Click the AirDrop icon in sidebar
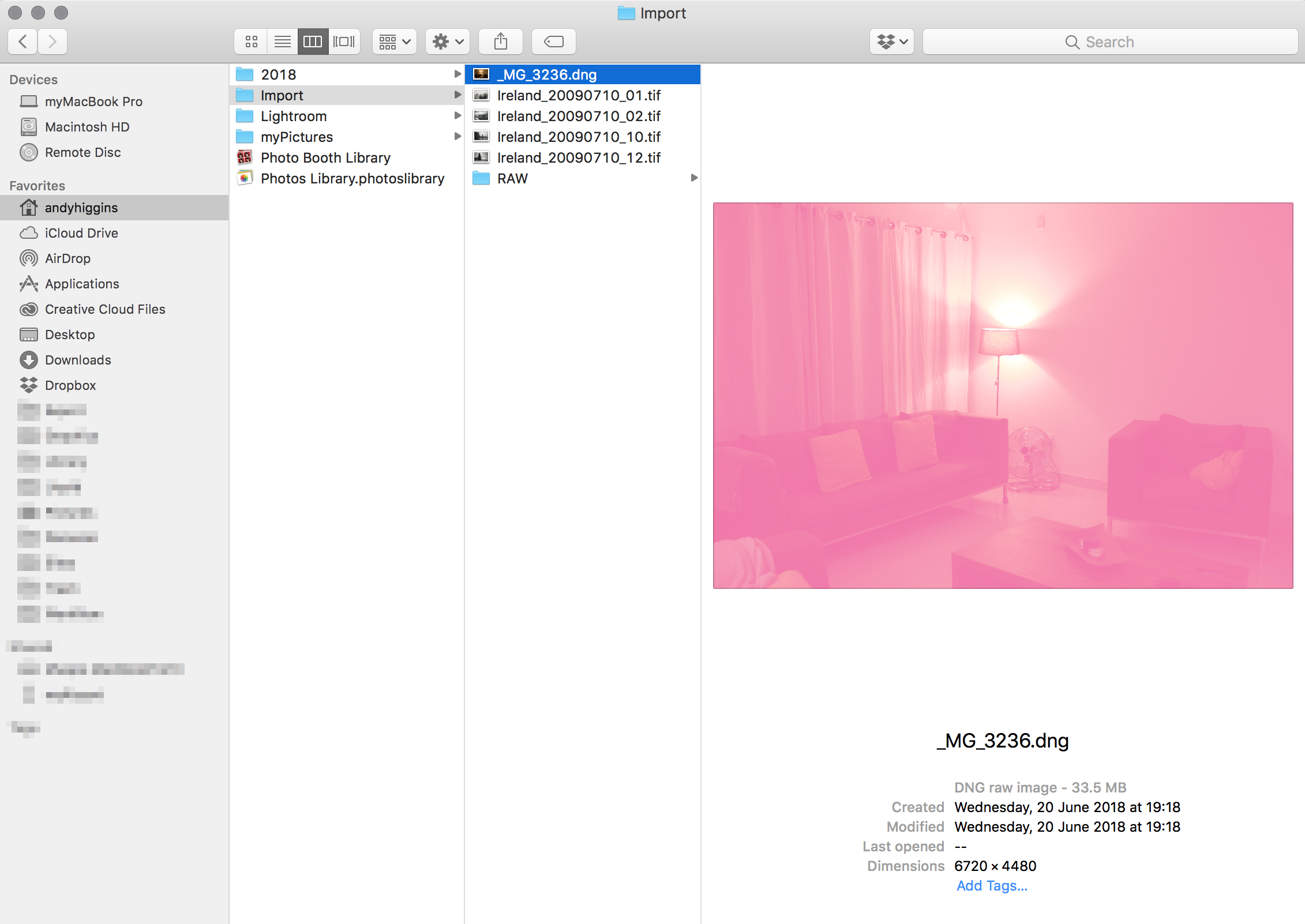Image resolution: width=1305 pixels, height=924 pixels. [x=29, y=258]
